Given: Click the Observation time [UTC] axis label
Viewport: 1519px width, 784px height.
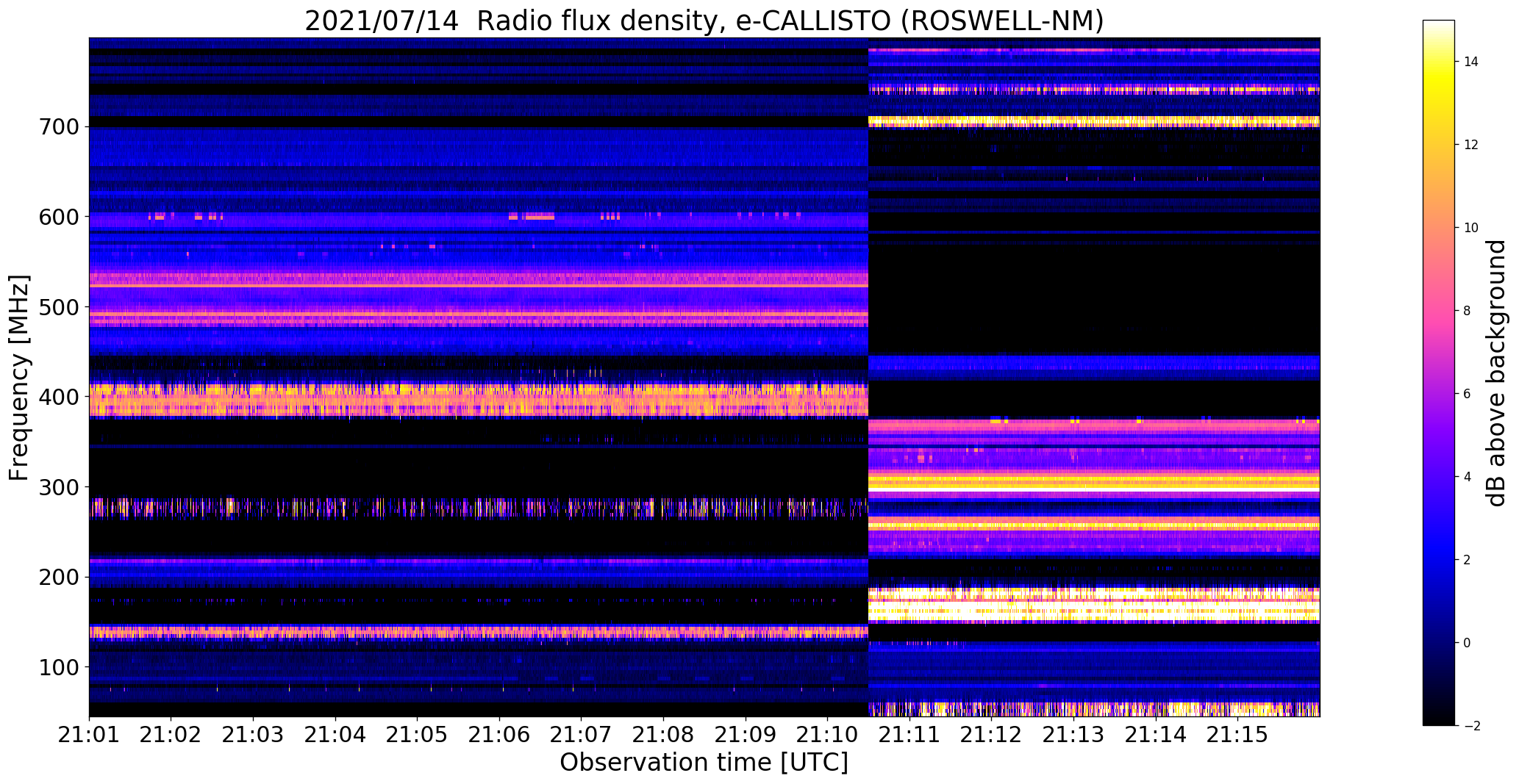Looking at the screenshot, I should pos(704,763).
